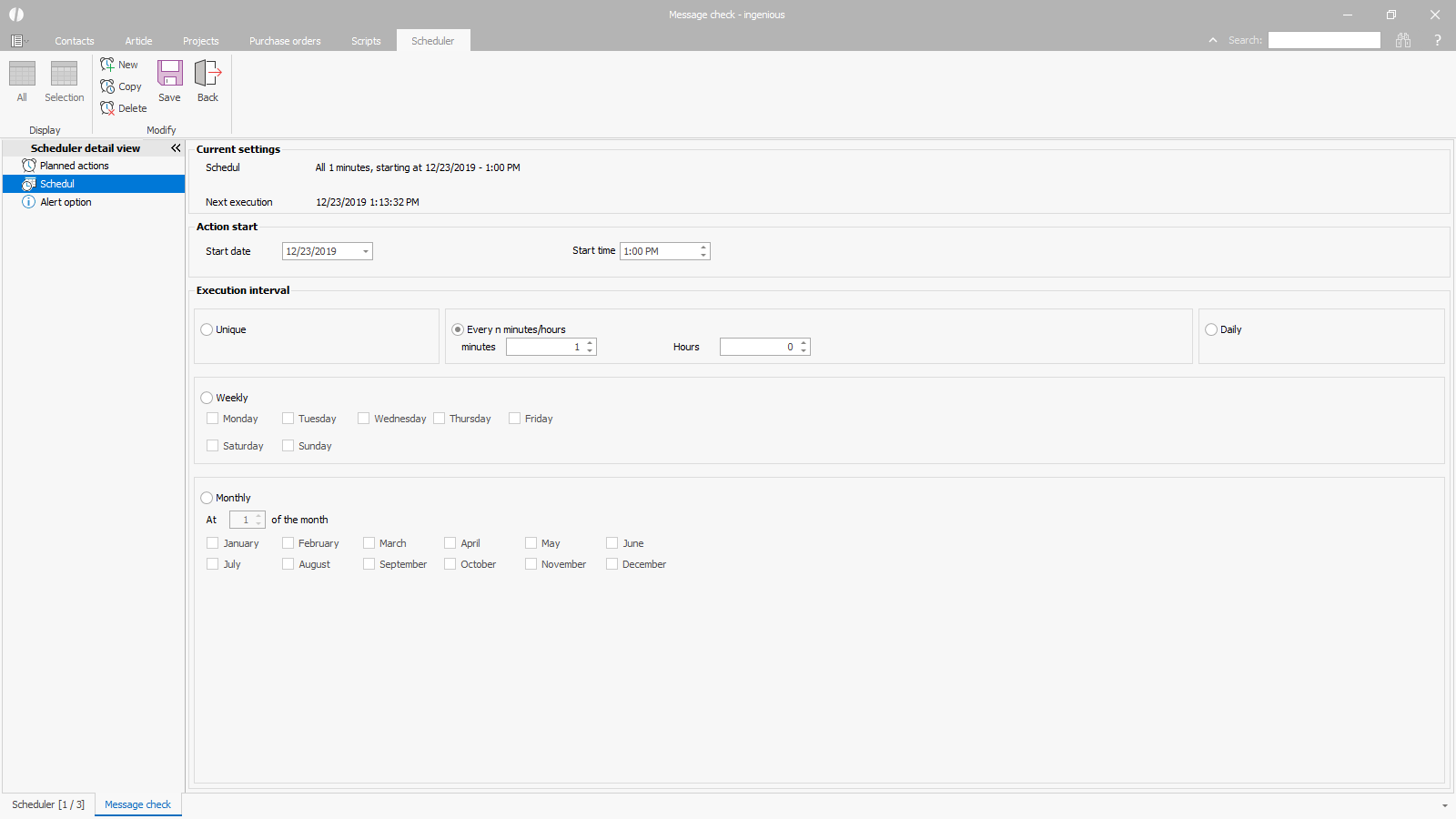Select Alert option in the sidebar
This screenshot has width=1456, height=819.
66,202
